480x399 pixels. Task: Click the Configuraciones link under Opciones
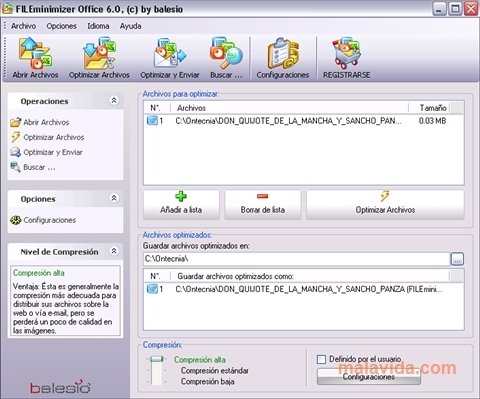(50, 220)
